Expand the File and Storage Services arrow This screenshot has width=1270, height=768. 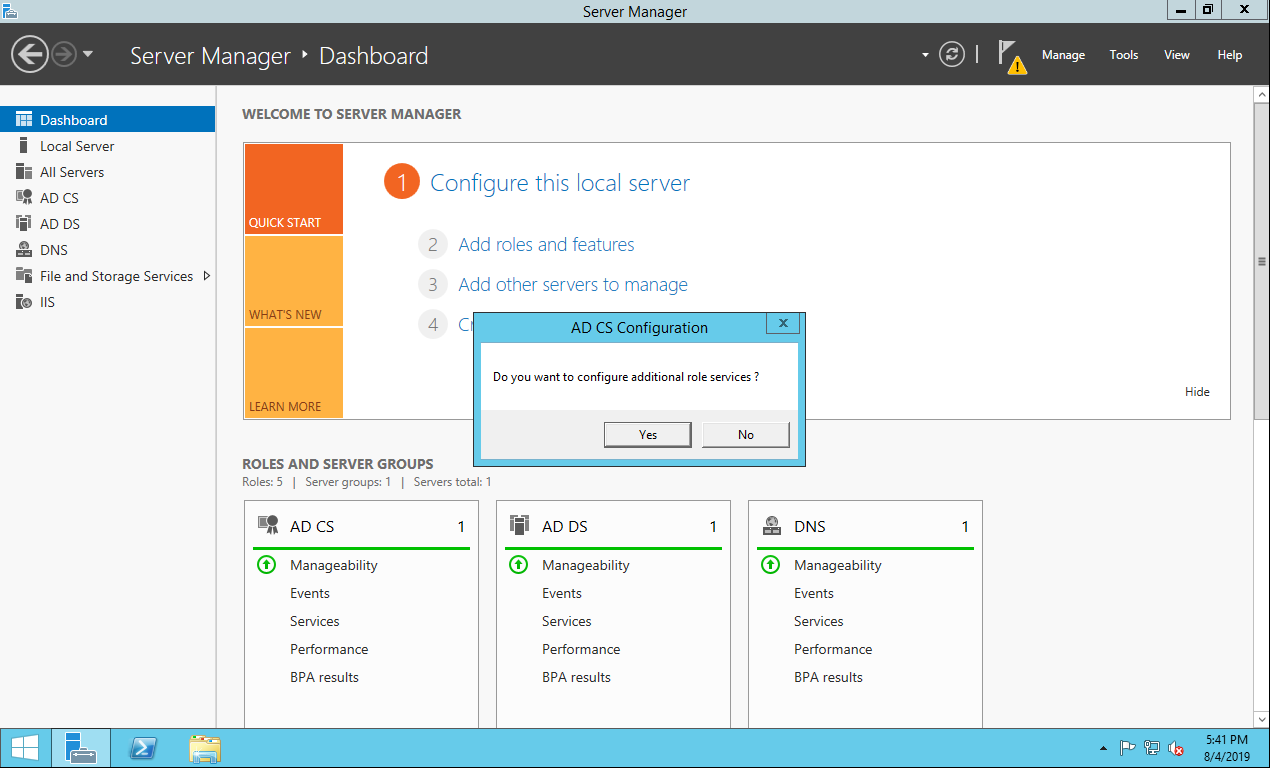click(x=207, y=276)
